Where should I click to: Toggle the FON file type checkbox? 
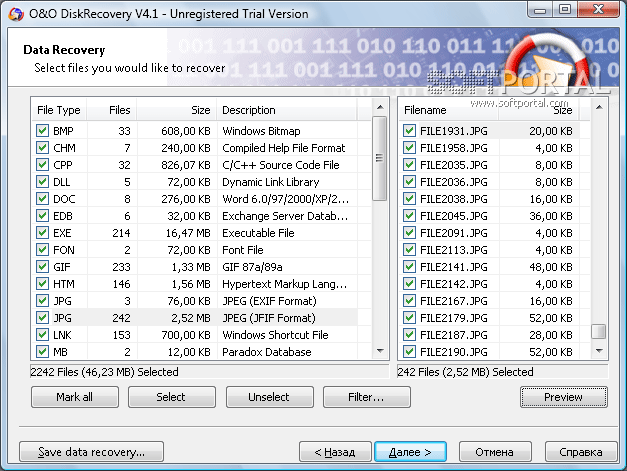point(42,250)
